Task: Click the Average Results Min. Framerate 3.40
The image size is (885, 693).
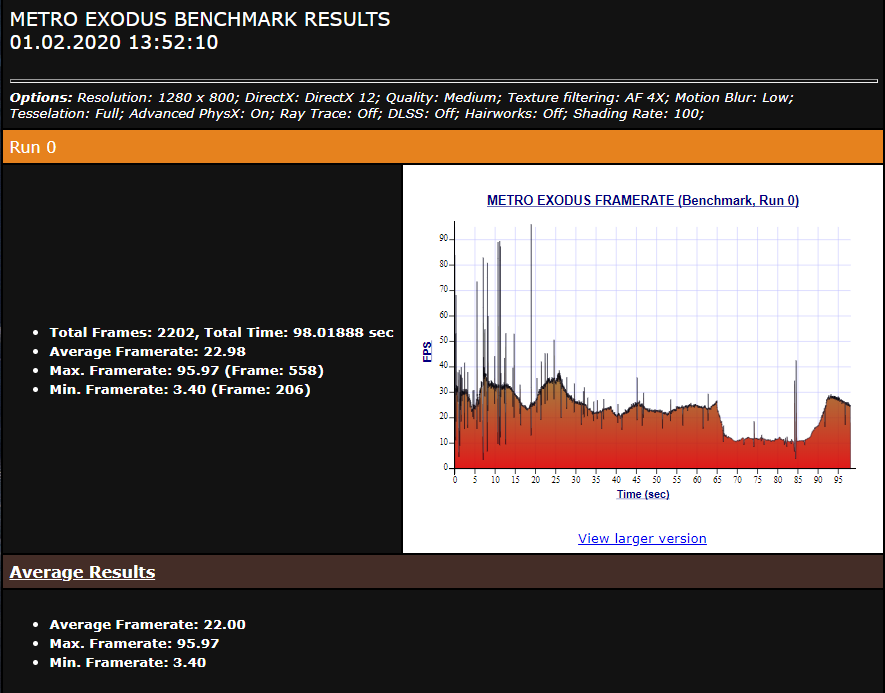Action: pos(128,663)
